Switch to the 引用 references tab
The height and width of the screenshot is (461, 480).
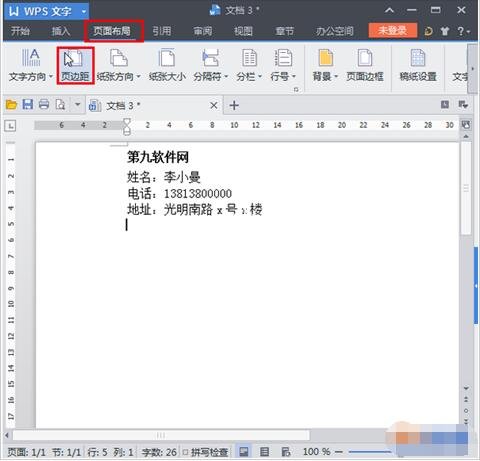pyautogui.click(x=162, y=31)
